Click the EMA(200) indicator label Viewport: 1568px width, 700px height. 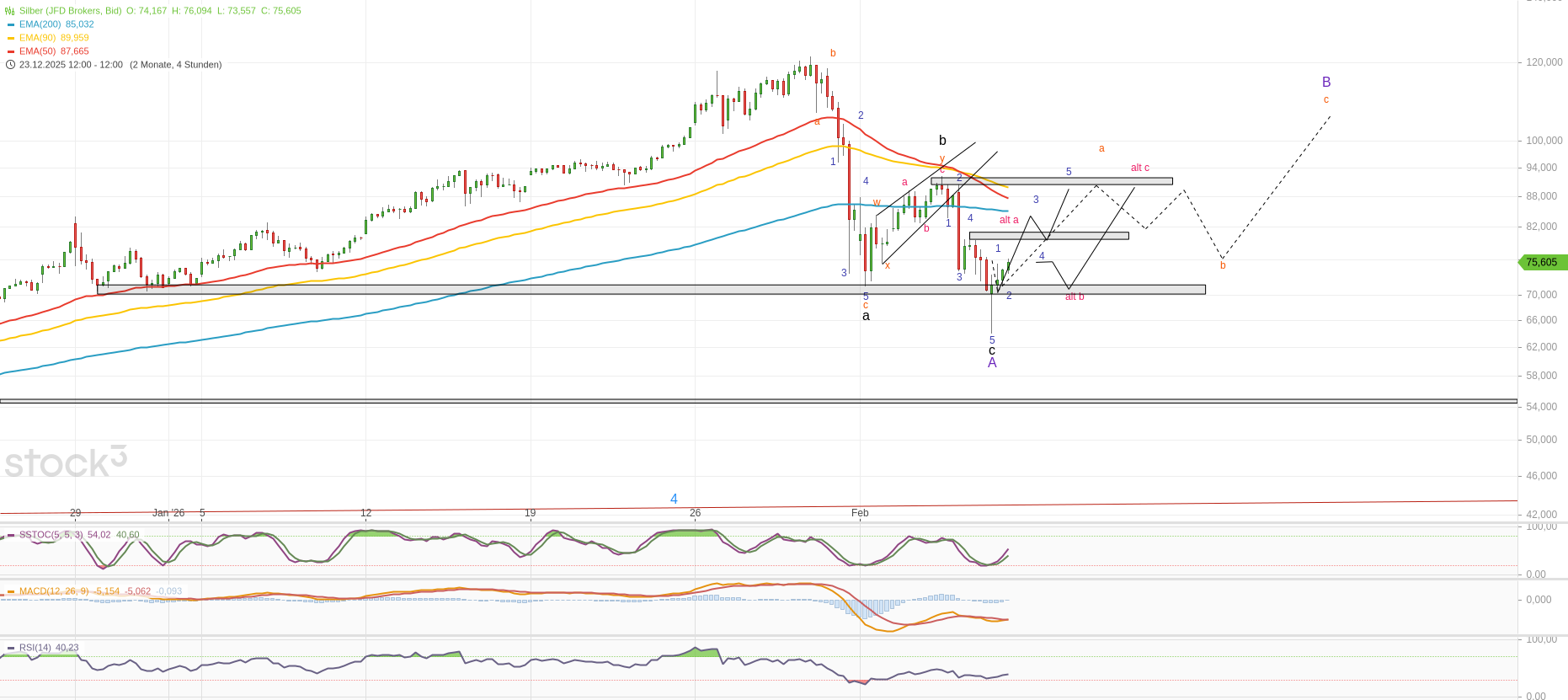(x=40, y=24)
